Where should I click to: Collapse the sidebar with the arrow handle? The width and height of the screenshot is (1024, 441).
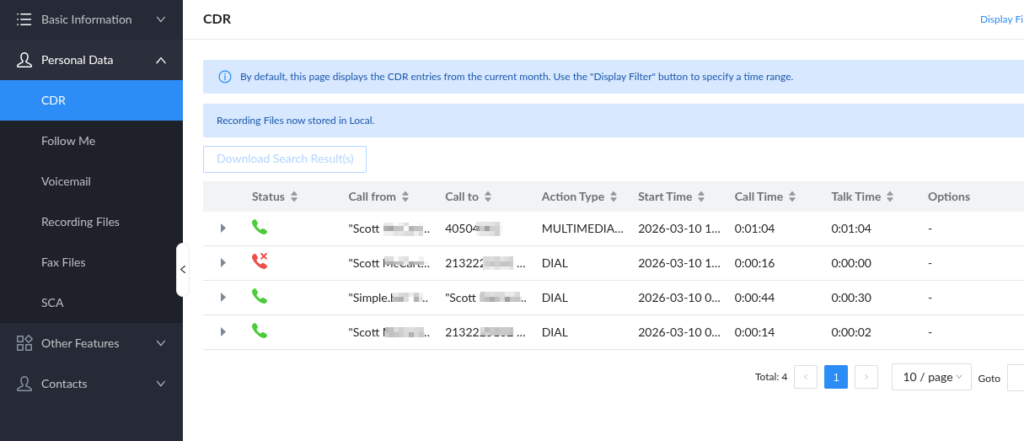(x=182, y=269)
